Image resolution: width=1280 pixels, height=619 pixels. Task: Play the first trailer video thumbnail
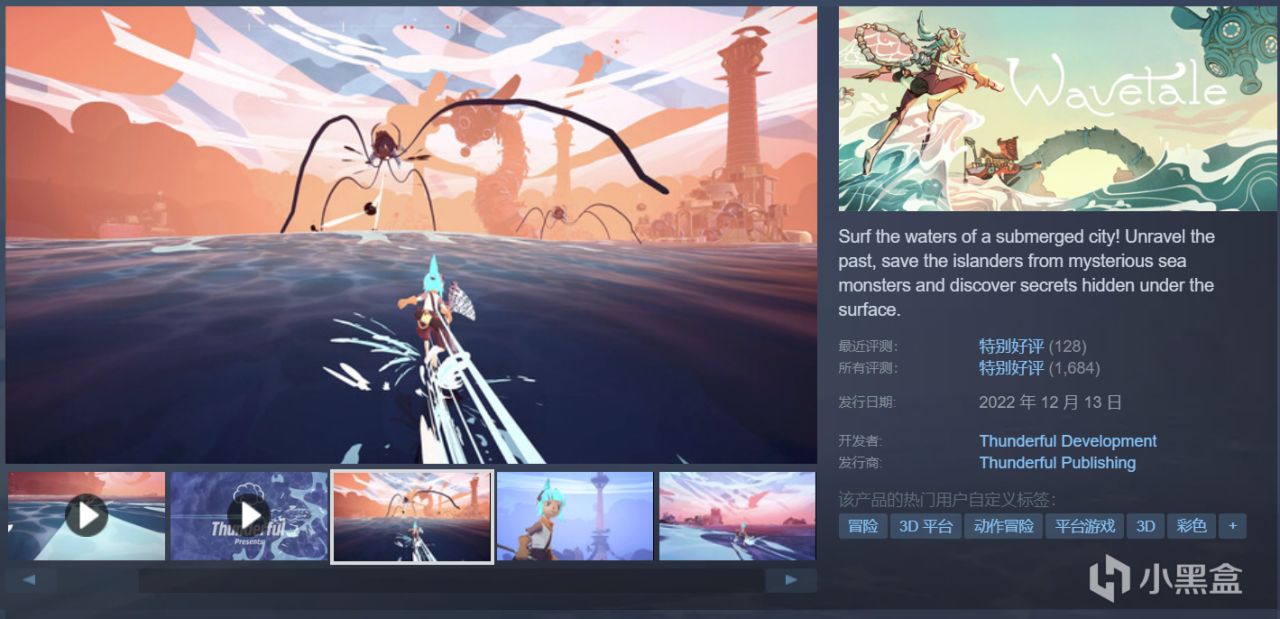87,516
